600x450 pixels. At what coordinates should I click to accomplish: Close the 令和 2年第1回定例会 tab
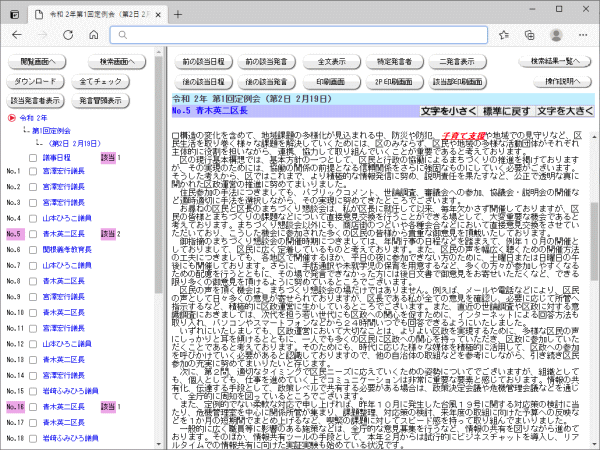pyautogui.click(x=158, y=15)
